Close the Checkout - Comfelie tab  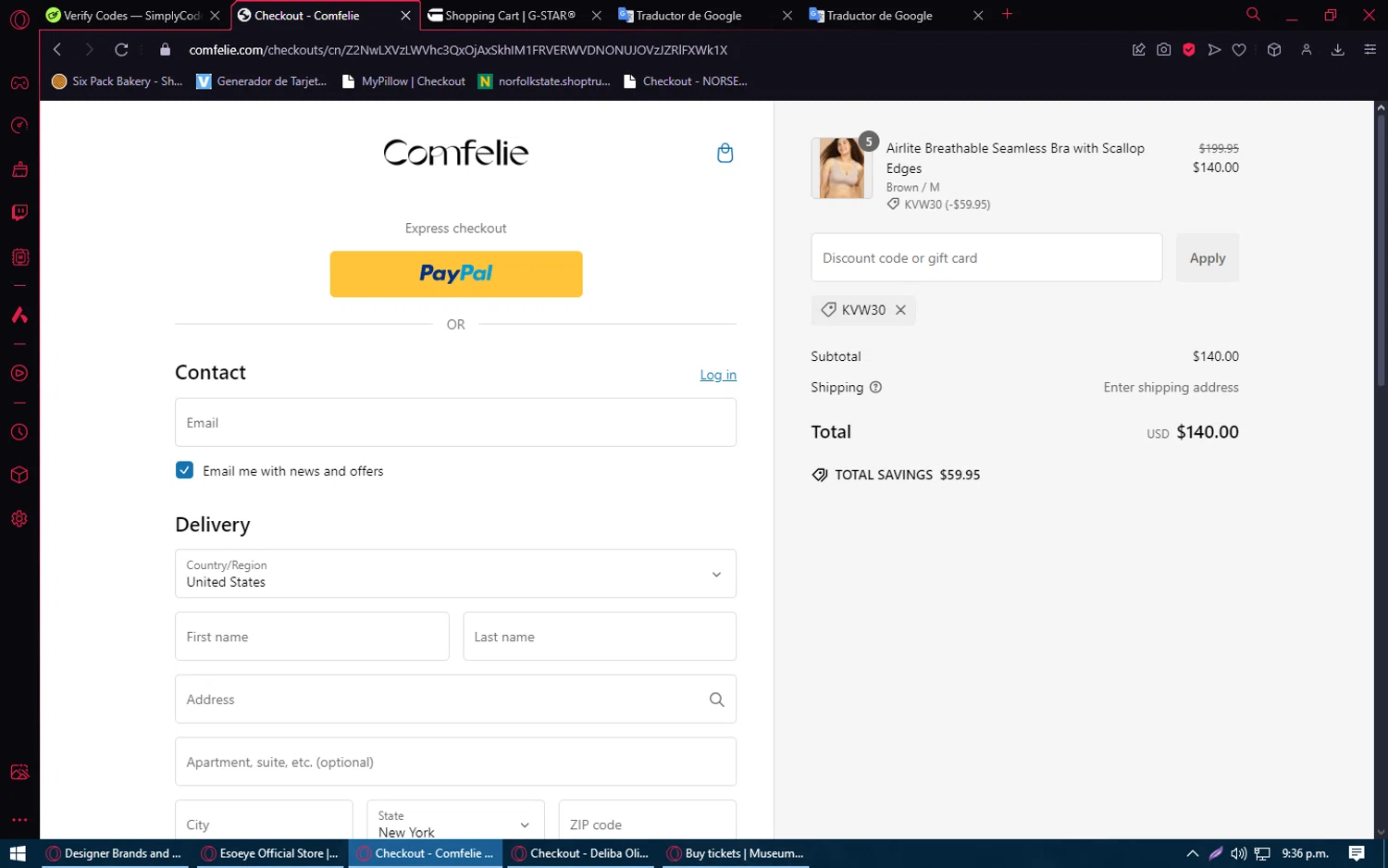(405, 16)
